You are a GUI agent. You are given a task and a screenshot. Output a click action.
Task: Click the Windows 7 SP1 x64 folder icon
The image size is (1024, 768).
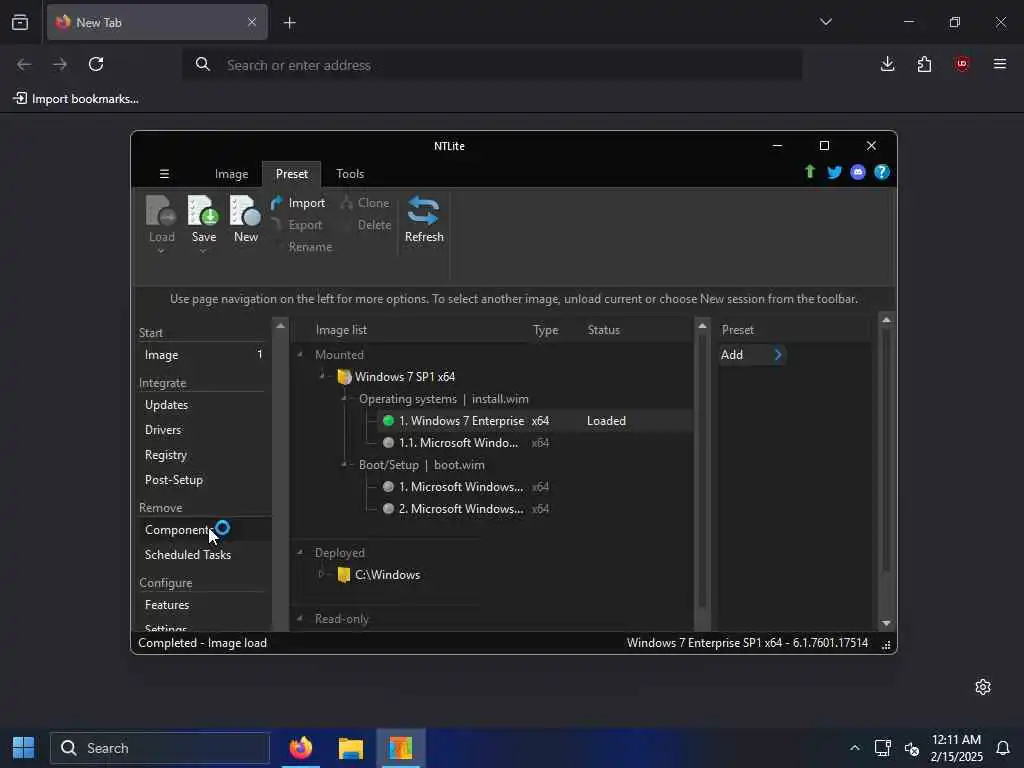[344, 377]
